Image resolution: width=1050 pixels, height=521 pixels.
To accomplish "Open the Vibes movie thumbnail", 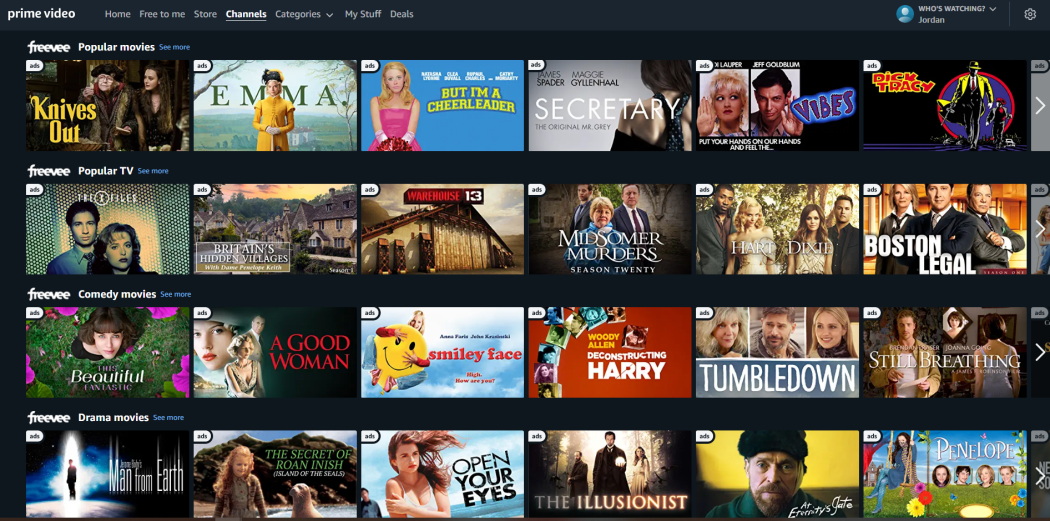I will (x=777, y=105).
